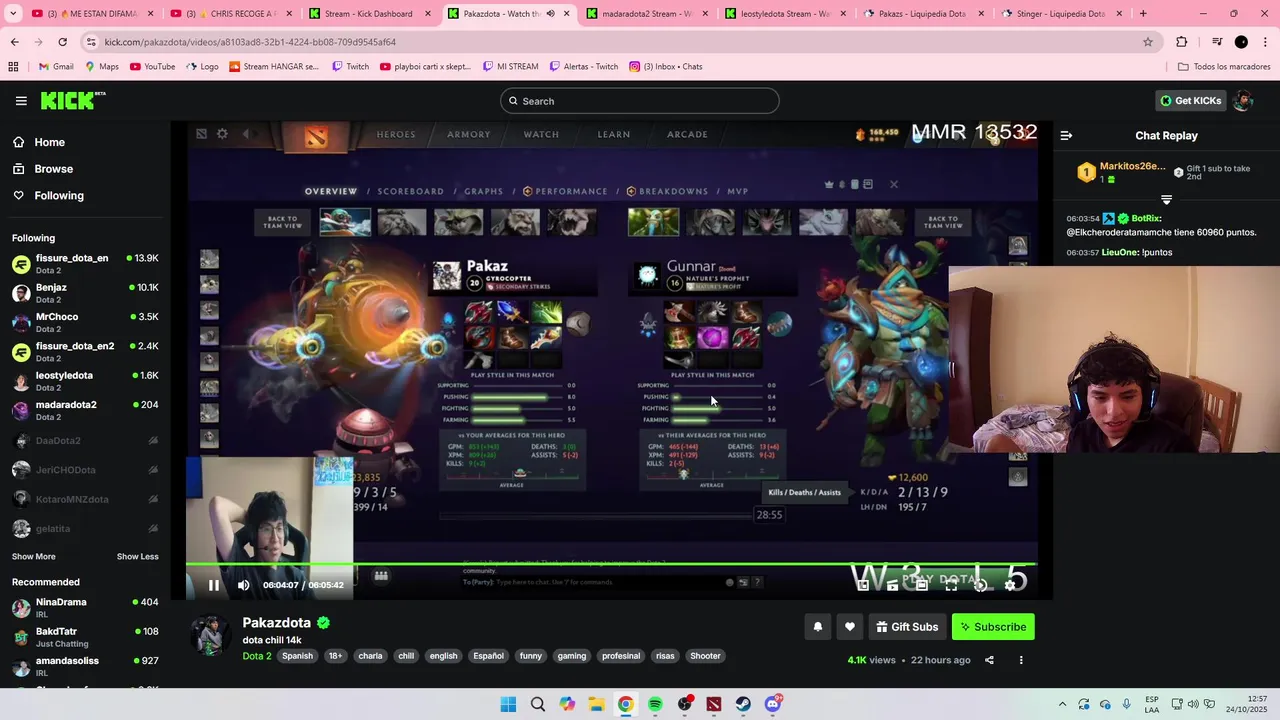Click the green Subscribe button
This screenshot has height=720, width=1280.
point(993,627)
